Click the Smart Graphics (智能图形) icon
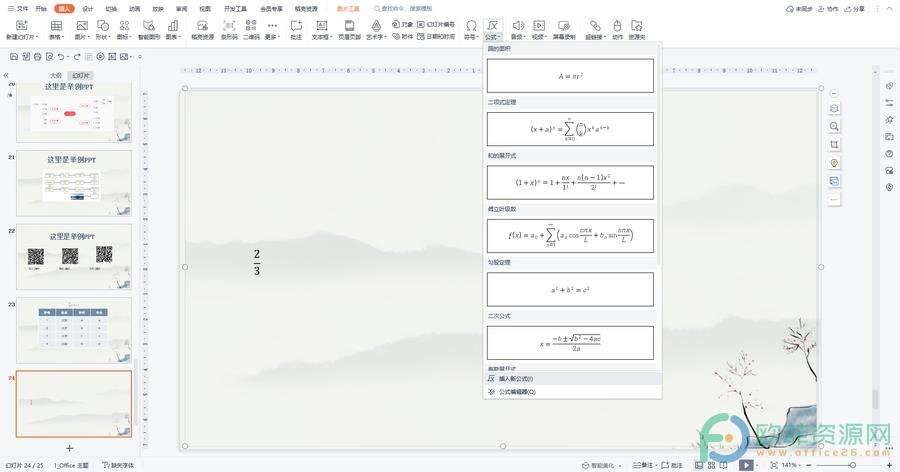Viewport: 900px width, 472px height. tap(148, 27)
